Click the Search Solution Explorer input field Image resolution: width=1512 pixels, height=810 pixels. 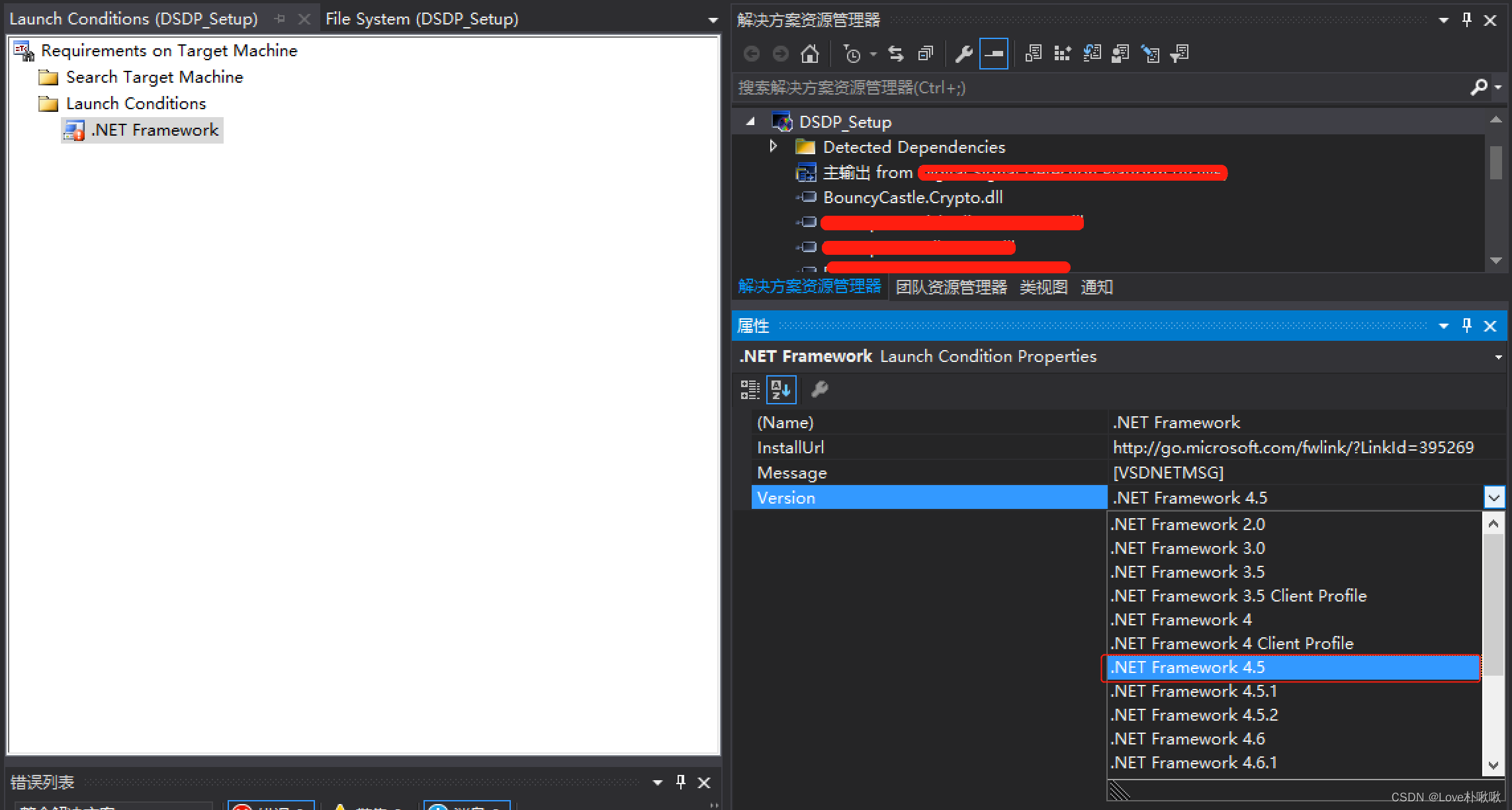[x=1100, y=89]
